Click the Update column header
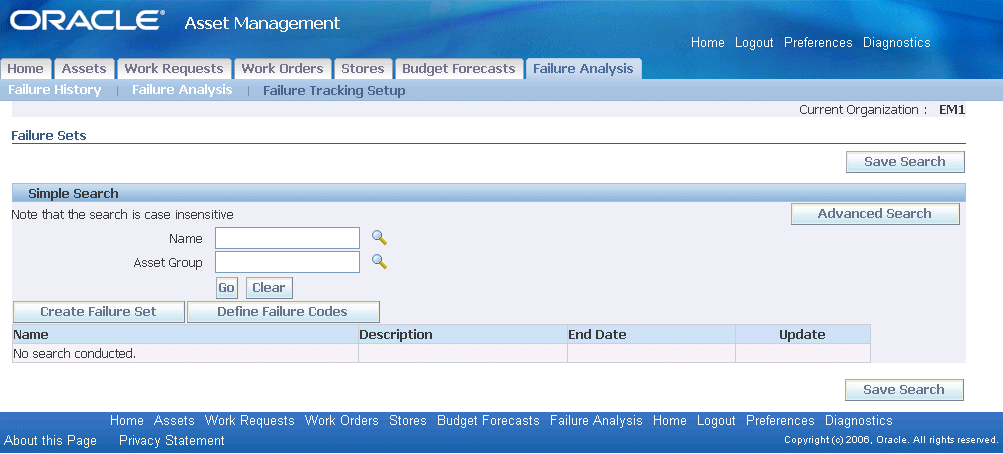Viewport: 1003px width, 454px height. [x=802, y=334]
